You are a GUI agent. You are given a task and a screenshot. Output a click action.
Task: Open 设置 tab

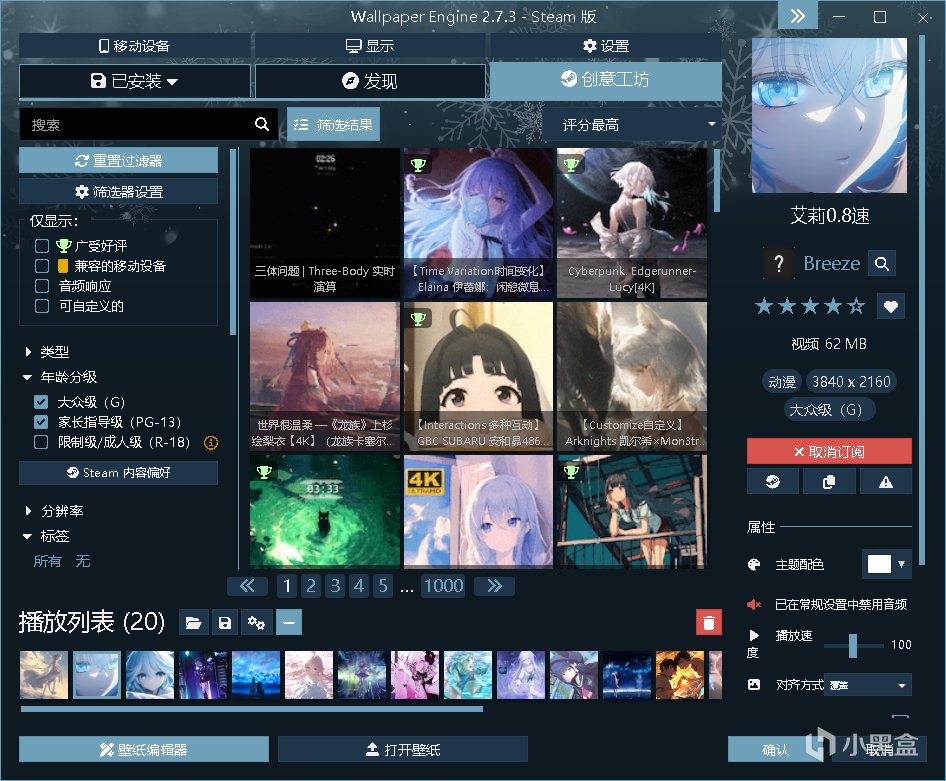[x=606, y=46]
